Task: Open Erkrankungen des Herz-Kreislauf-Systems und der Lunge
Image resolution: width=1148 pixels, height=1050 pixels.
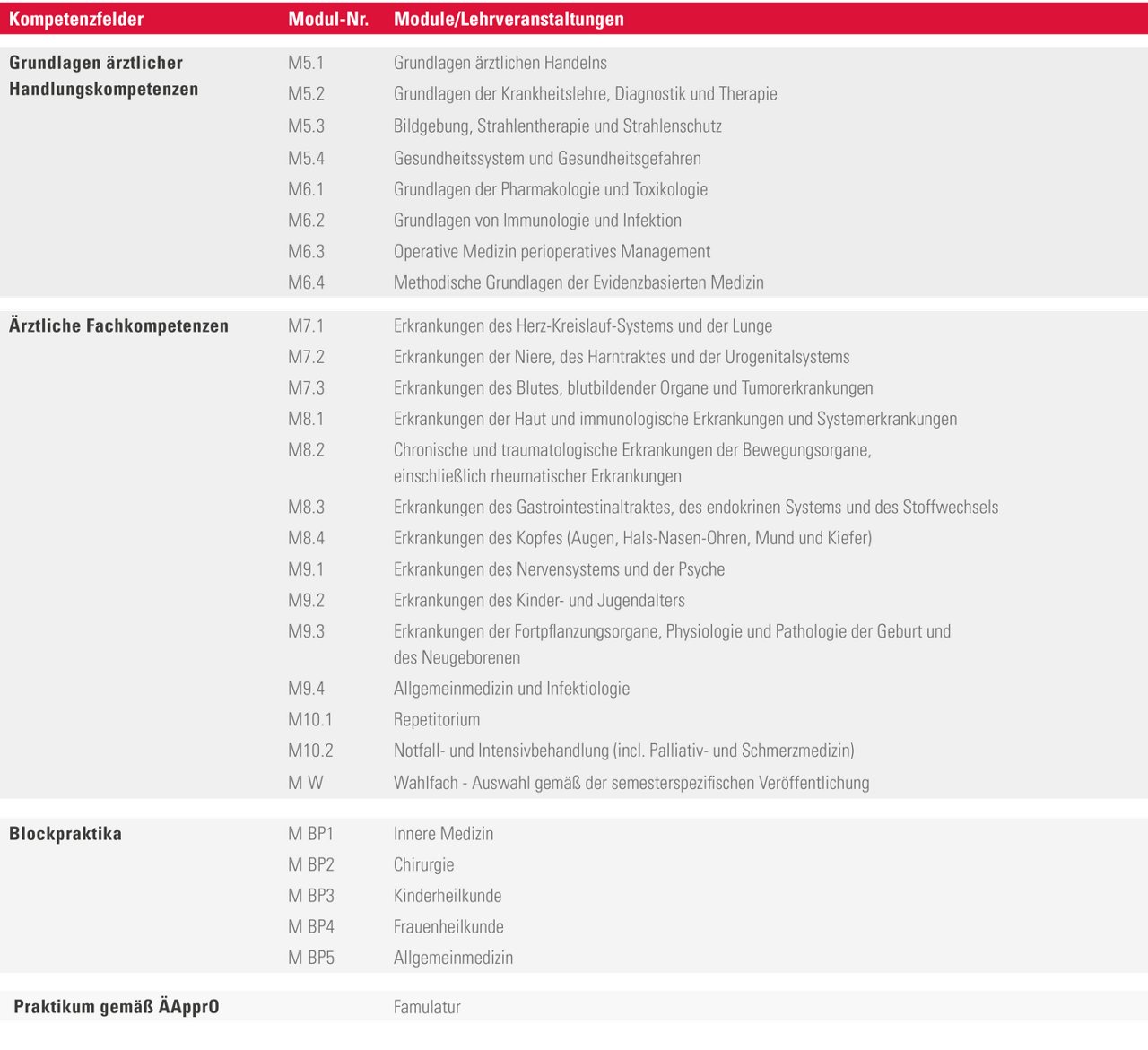Action: click(x=582, y=326)
